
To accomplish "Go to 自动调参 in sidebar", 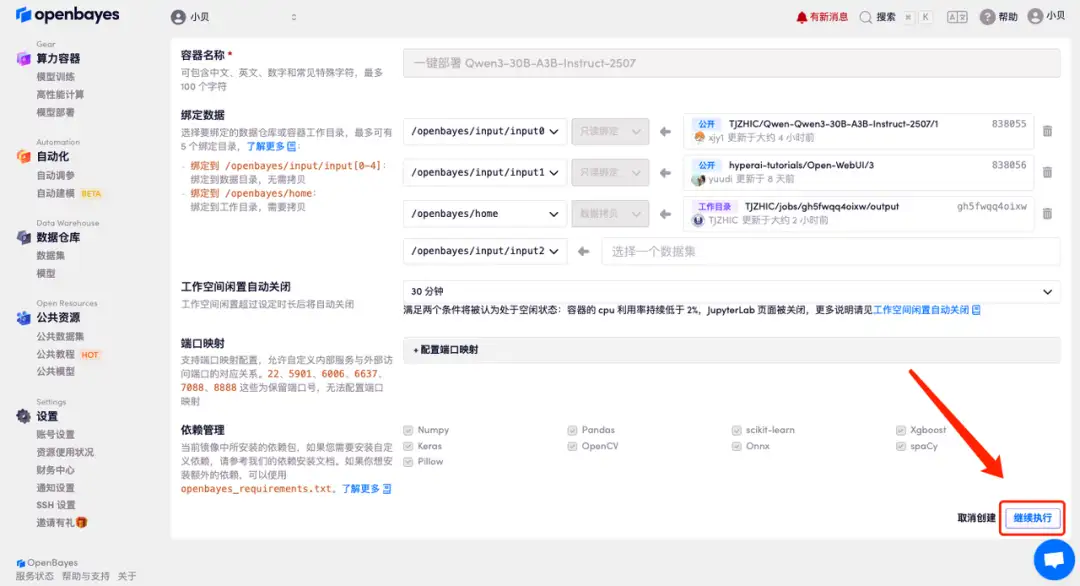I will (x=55, y=176).
